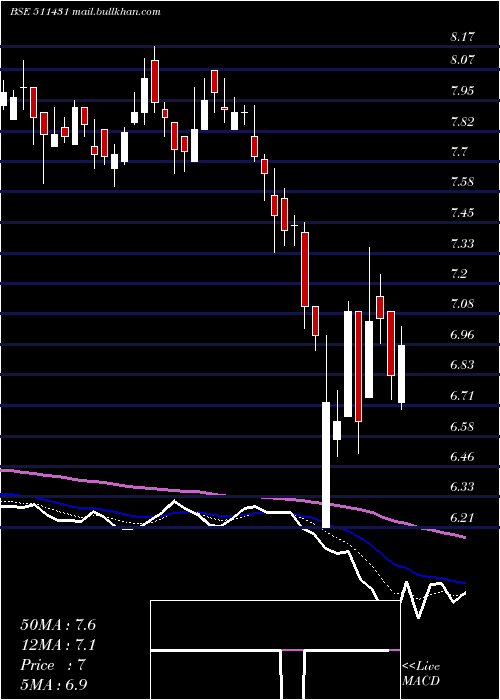Click the 7.95 price level label
Screen dimensions: 500x700
[x=462, y=91]
